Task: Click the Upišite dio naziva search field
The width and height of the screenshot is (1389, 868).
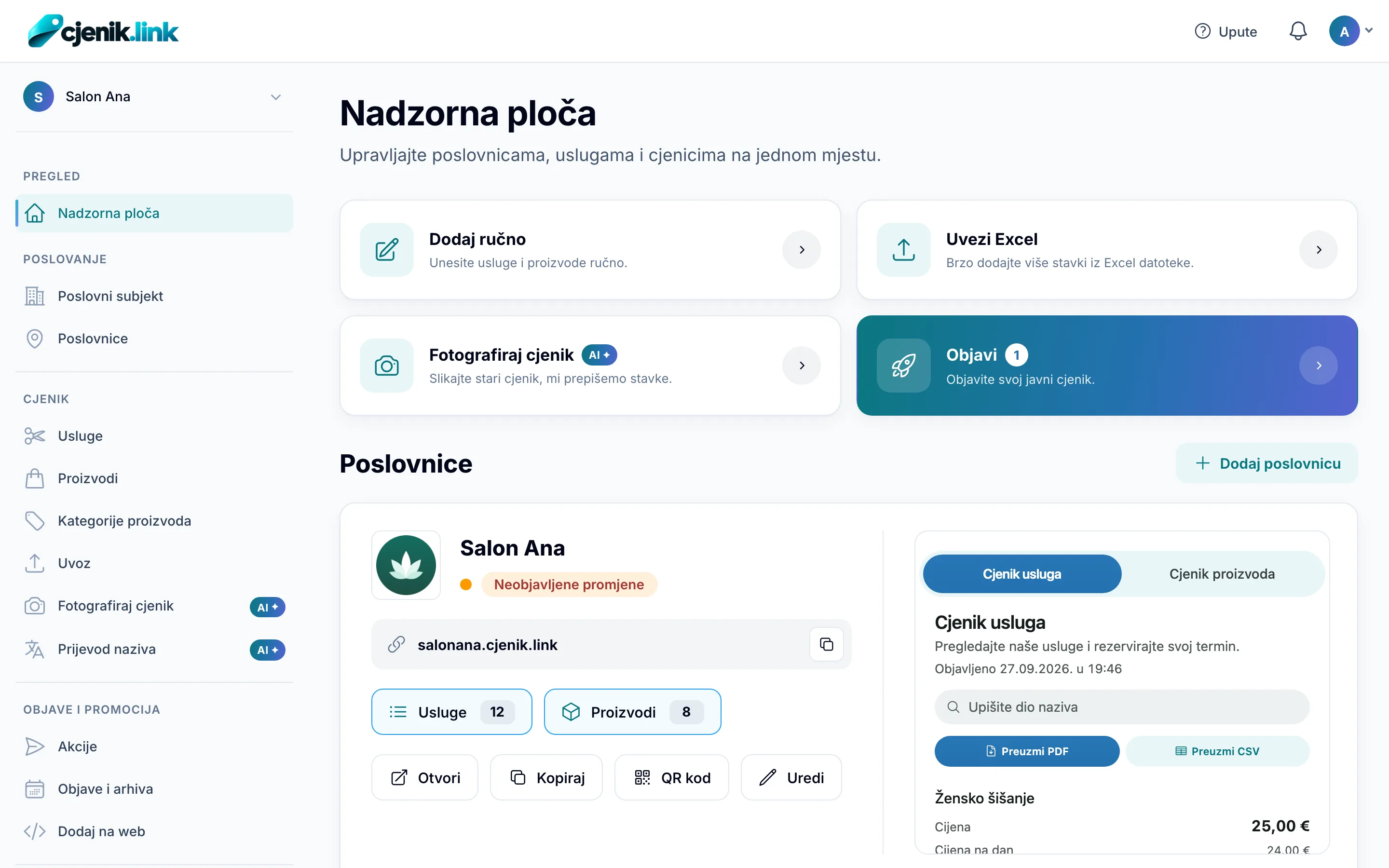Action: pyautogui.click(x=1122, y=707)
